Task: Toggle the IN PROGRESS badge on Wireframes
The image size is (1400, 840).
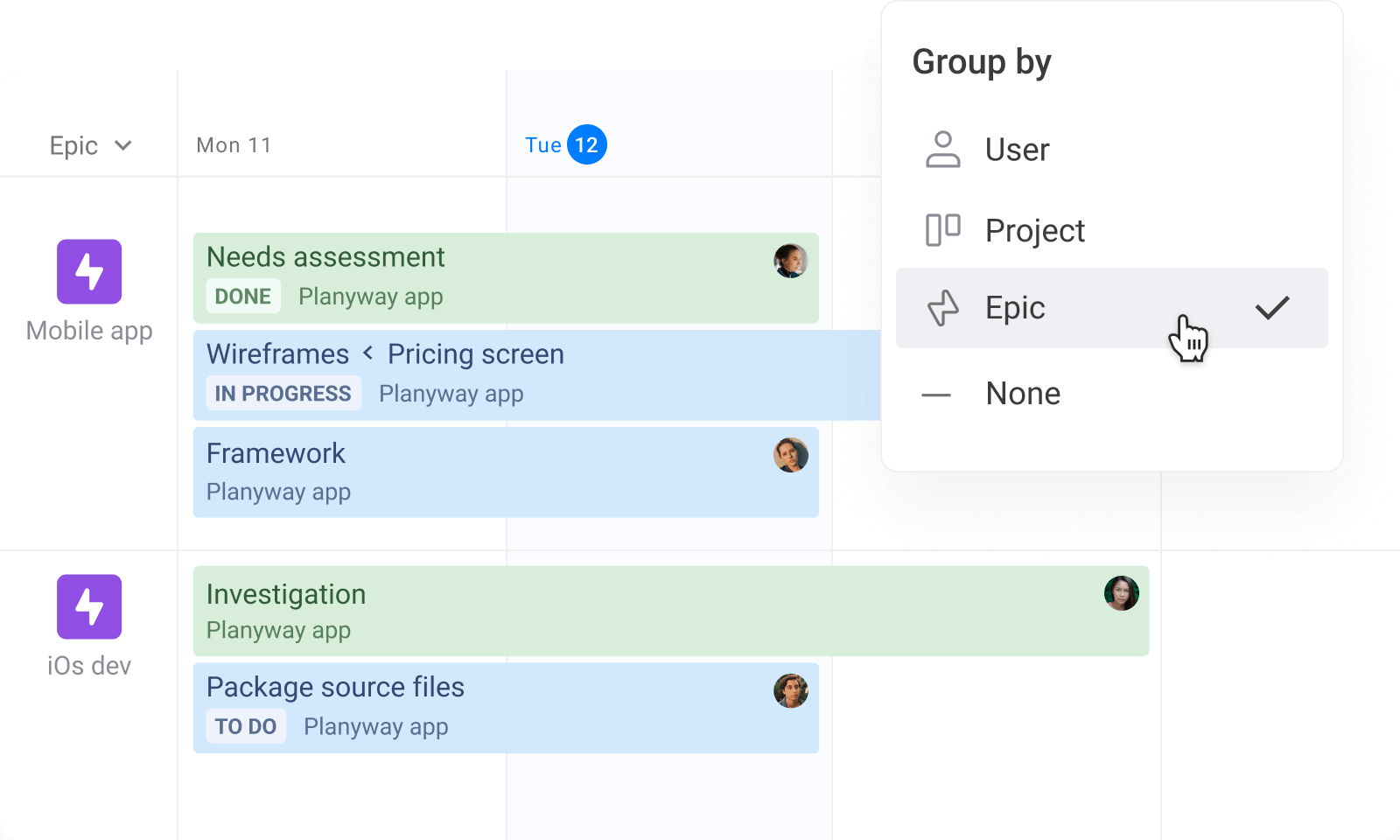Action: point(283,393)
